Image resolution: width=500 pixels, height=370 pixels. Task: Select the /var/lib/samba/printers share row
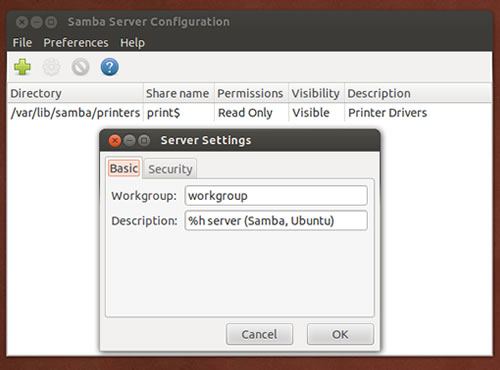coord(249,113)
